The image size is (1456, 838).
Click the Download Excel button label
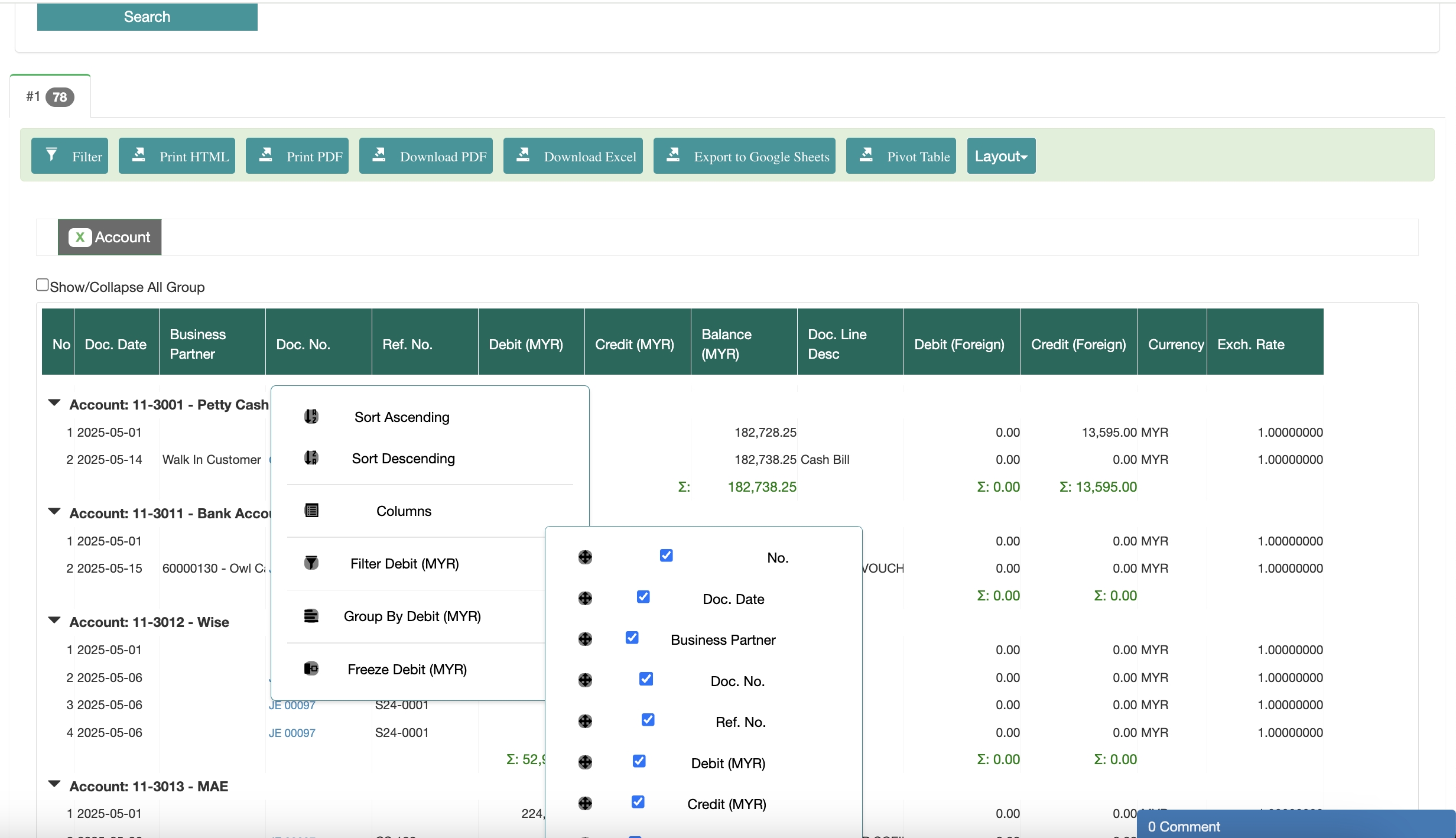click(590, 157)
